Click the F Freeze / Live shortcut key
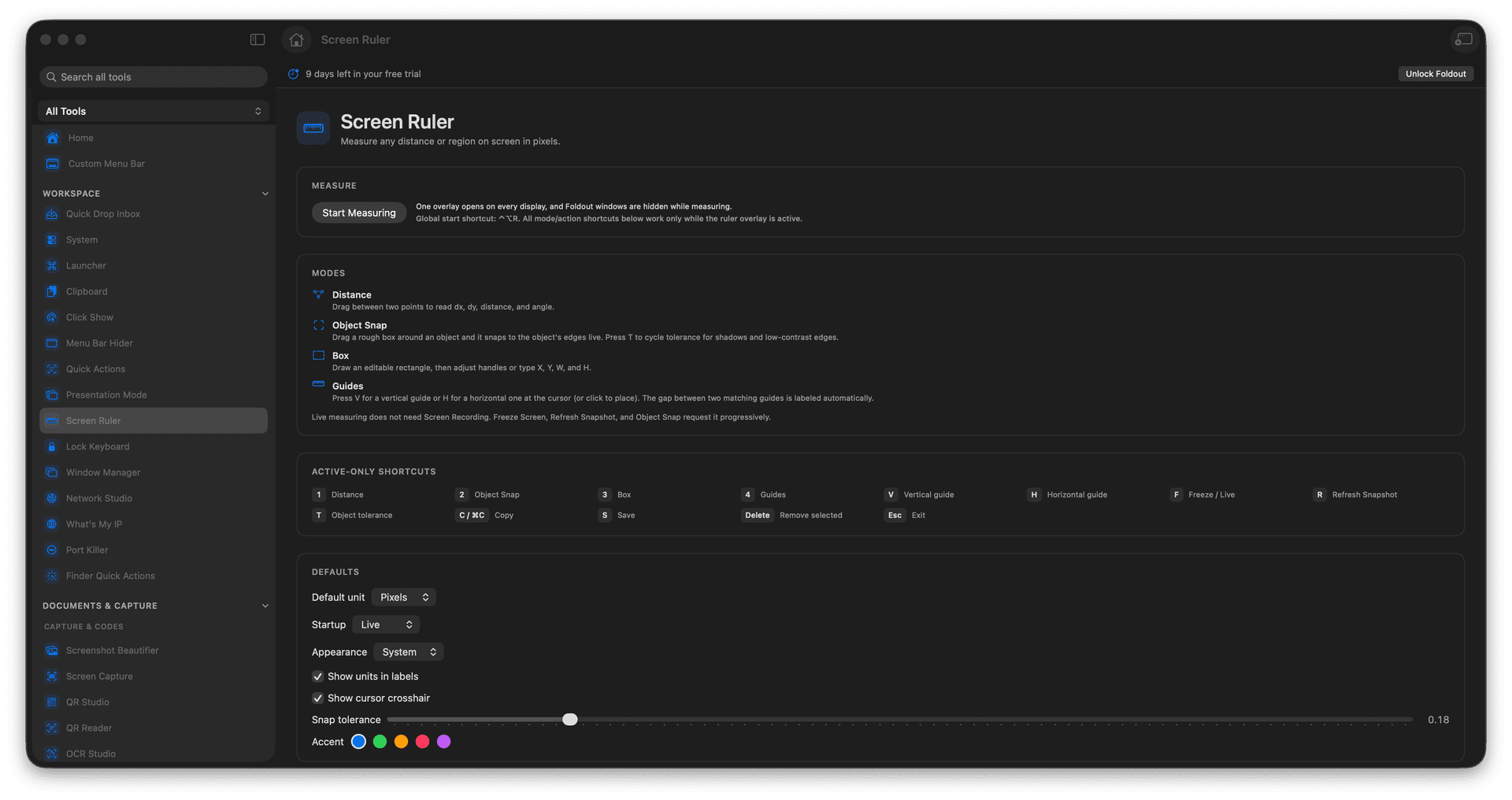This screenshot has width=1512, height=800. point(1177,495)
